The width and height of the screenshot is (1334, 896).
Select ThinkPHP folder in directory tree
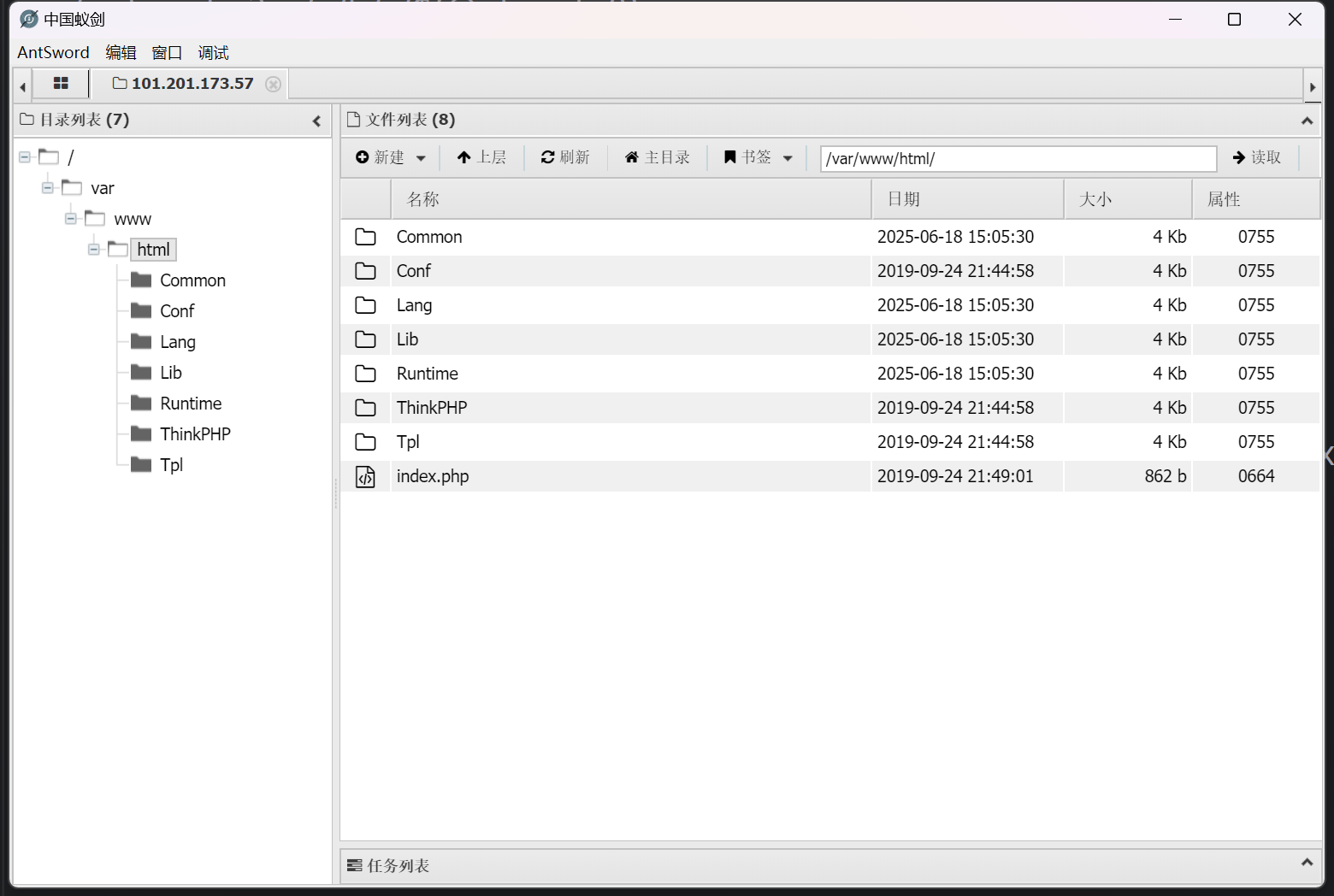(195, 434)
